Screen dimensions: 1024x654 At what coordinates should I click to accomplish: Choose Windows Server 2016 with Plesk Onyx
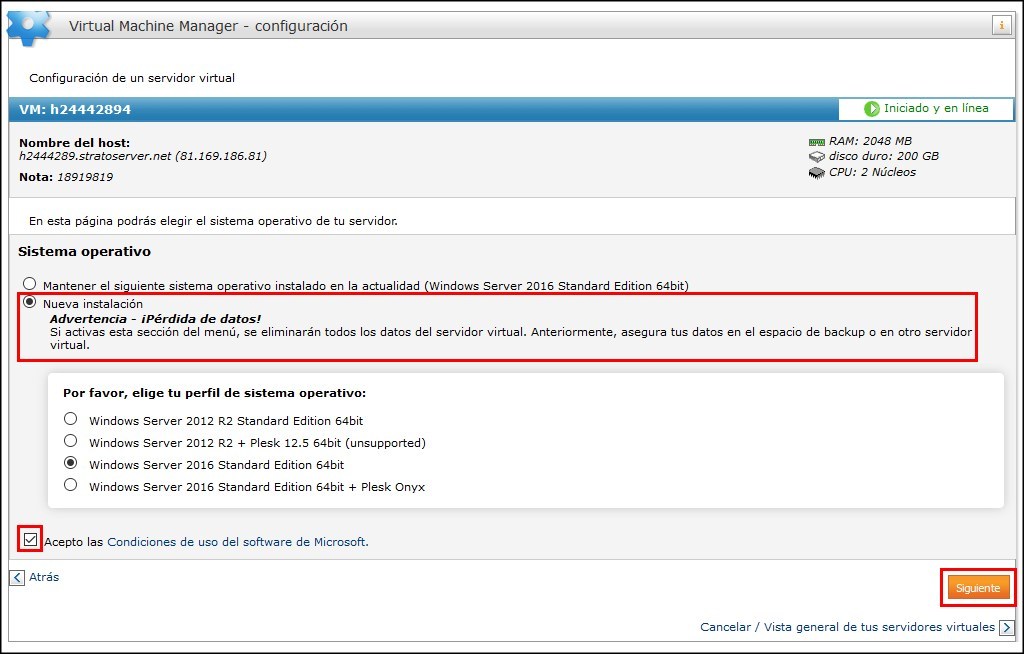point(70,485)
